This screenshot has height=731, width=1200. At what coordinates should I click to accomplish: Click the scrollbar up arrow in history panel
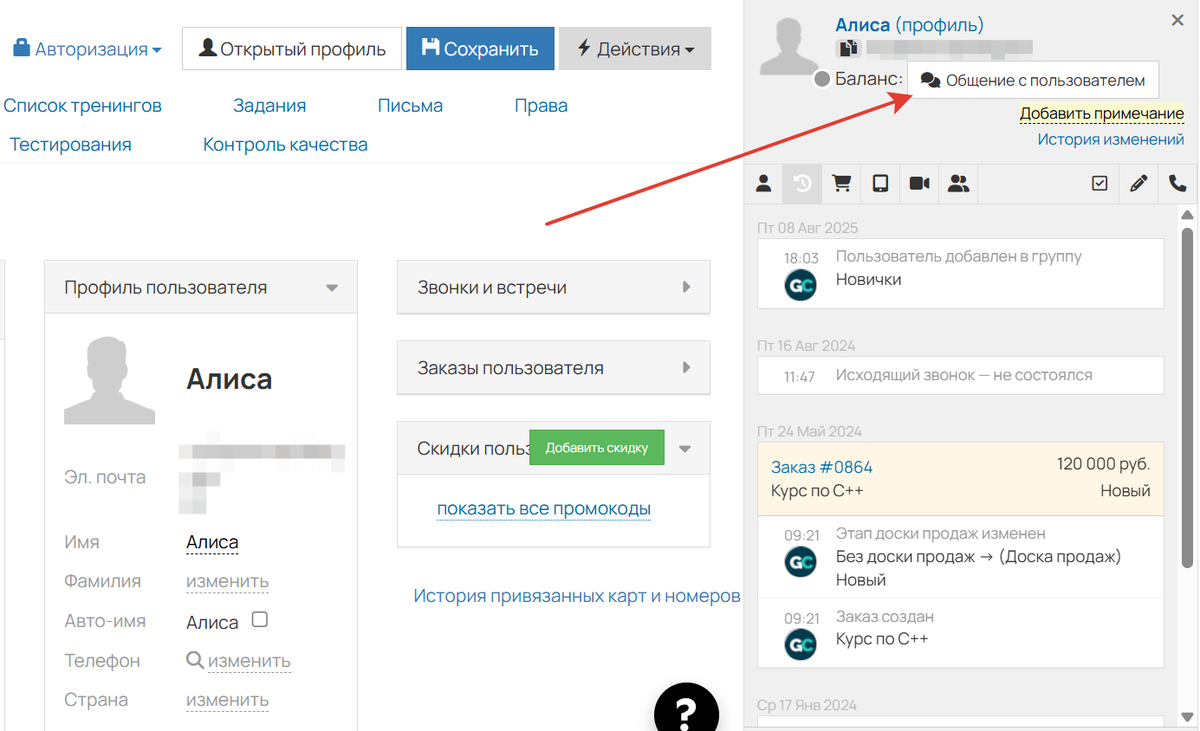1188,214
